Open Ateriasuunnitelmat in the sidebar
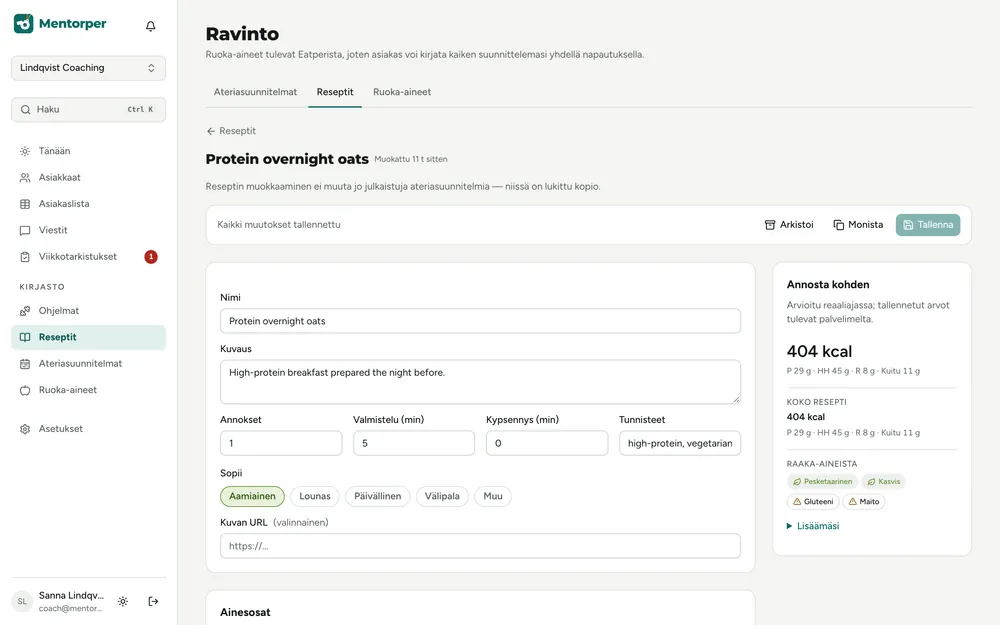 (88, 364)
